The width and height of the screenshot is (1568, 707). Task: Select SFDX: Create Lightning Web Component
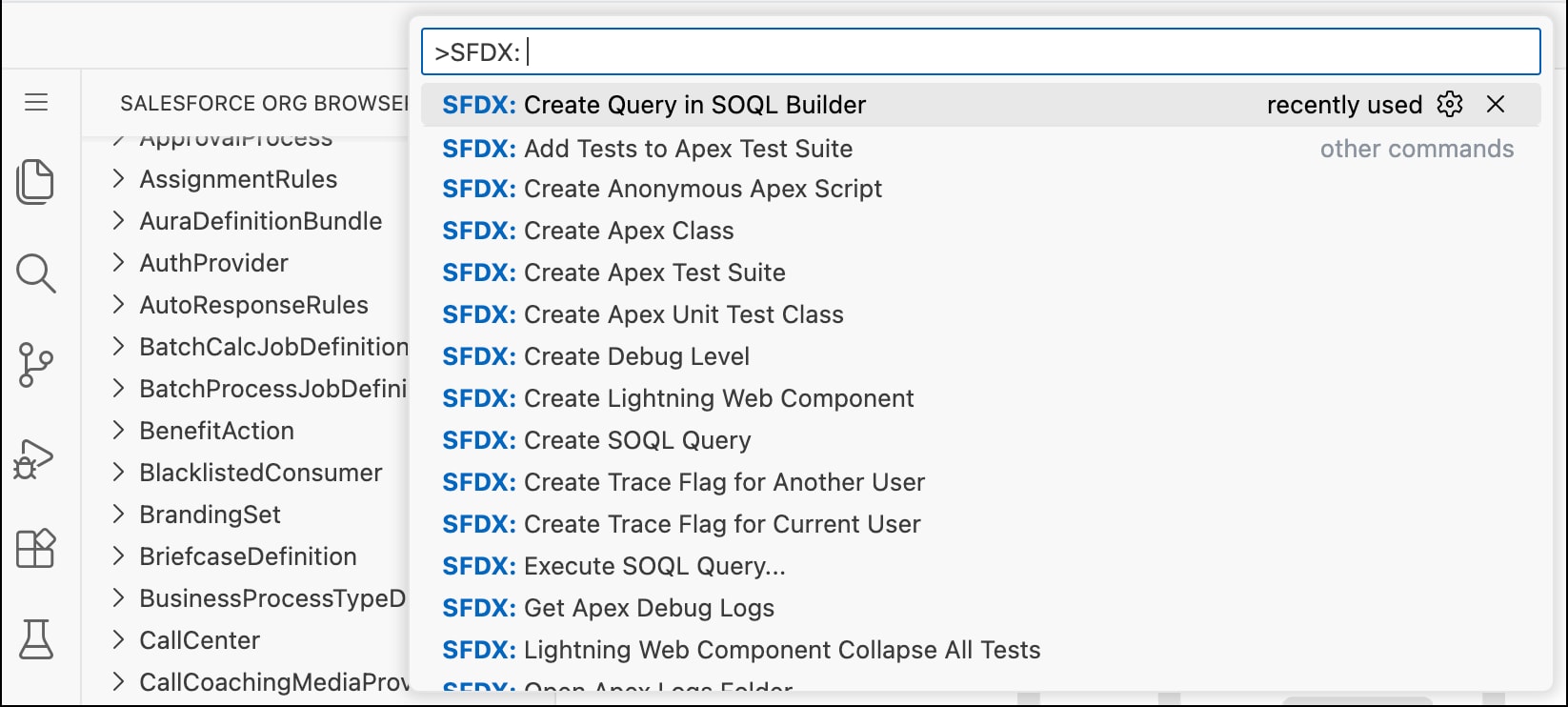tap(980, 398)
